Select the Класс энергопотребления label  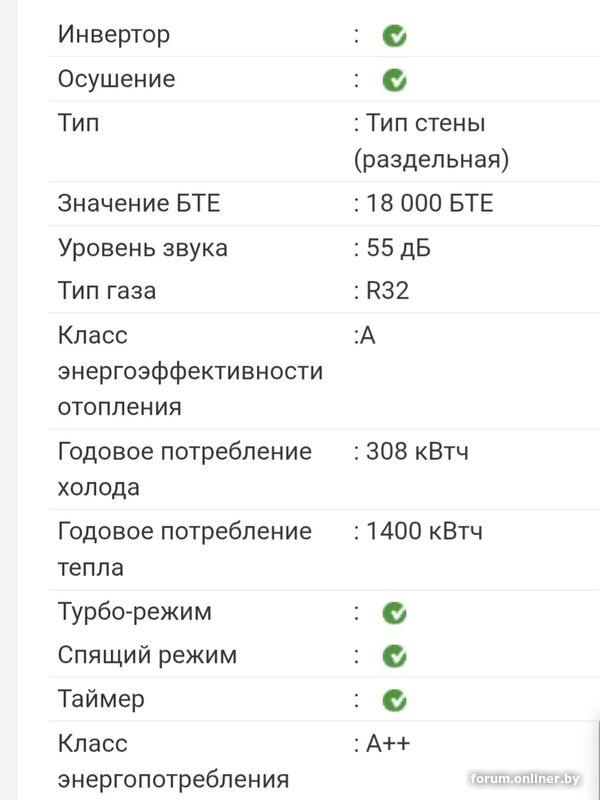(x=173, y=761)
